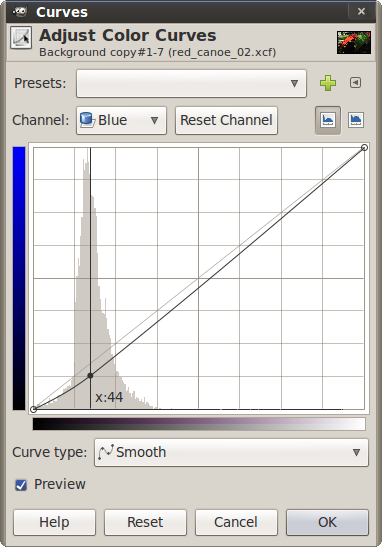
Task: Click the horizontal gradient bar below graph
Action: click(199, 424)
